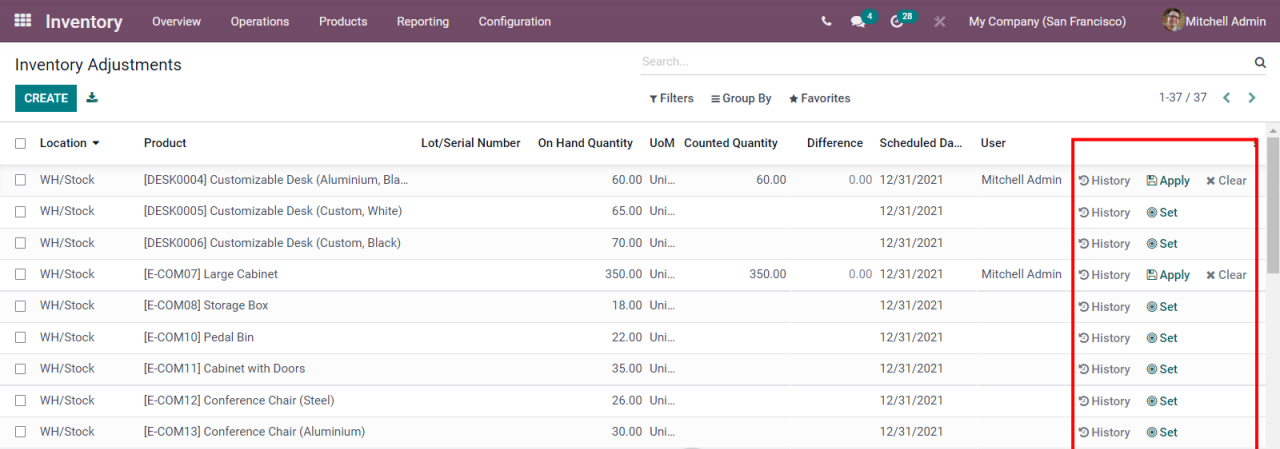1280x449 pixels.
Task: Open the Group By dropdown
Action: (x=741, y=99)
